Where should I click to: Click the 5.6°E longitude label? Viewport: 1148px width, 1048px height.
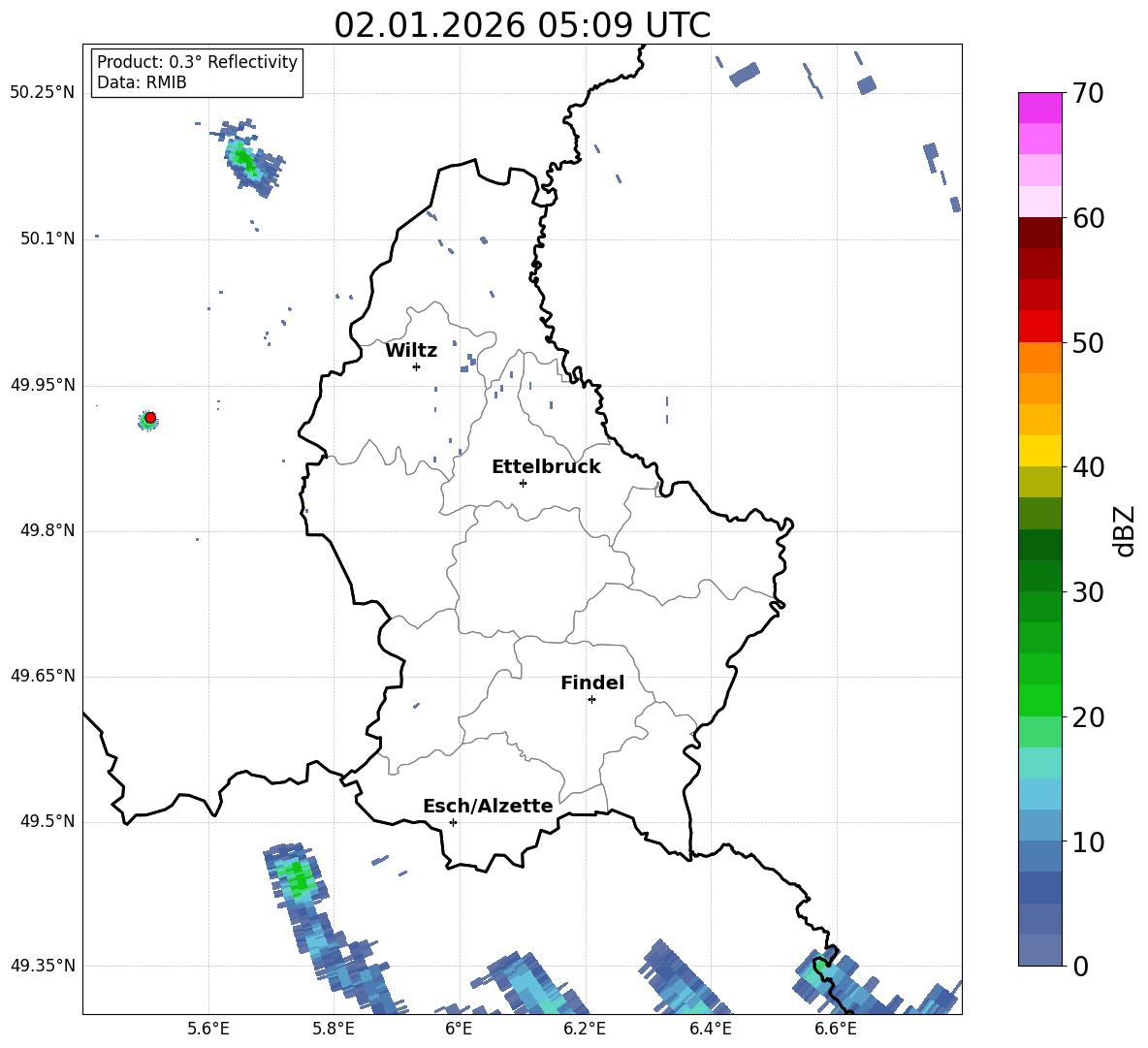pyautogui.click(x=208, y=1029)
